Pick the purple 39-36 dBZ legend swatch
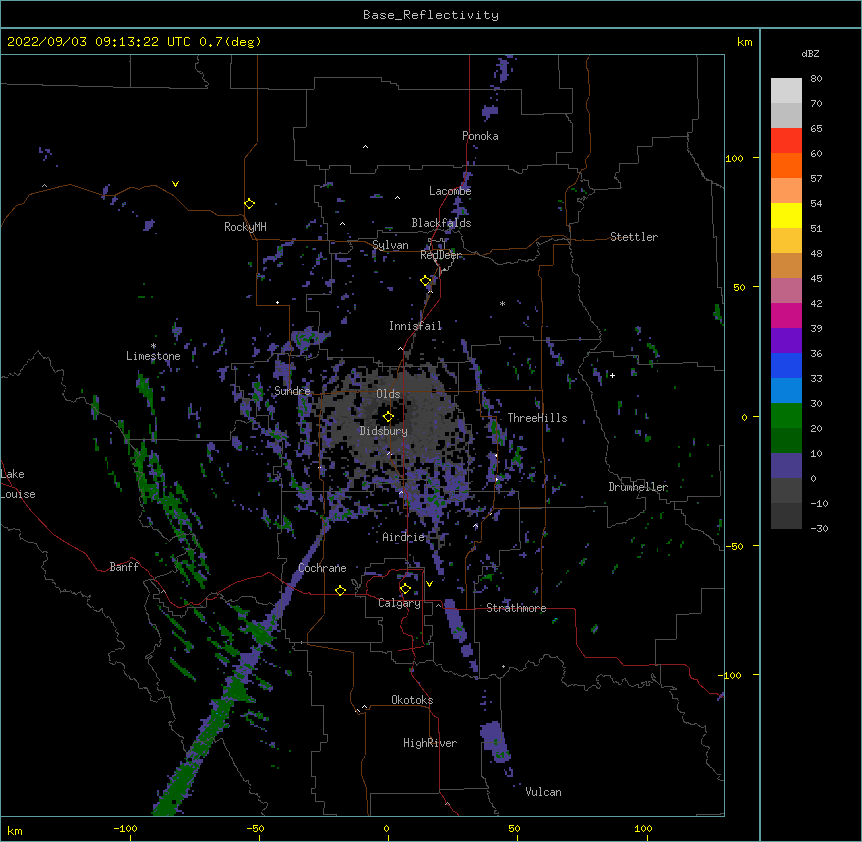862x842 pixels. click(x=786, y=341)
